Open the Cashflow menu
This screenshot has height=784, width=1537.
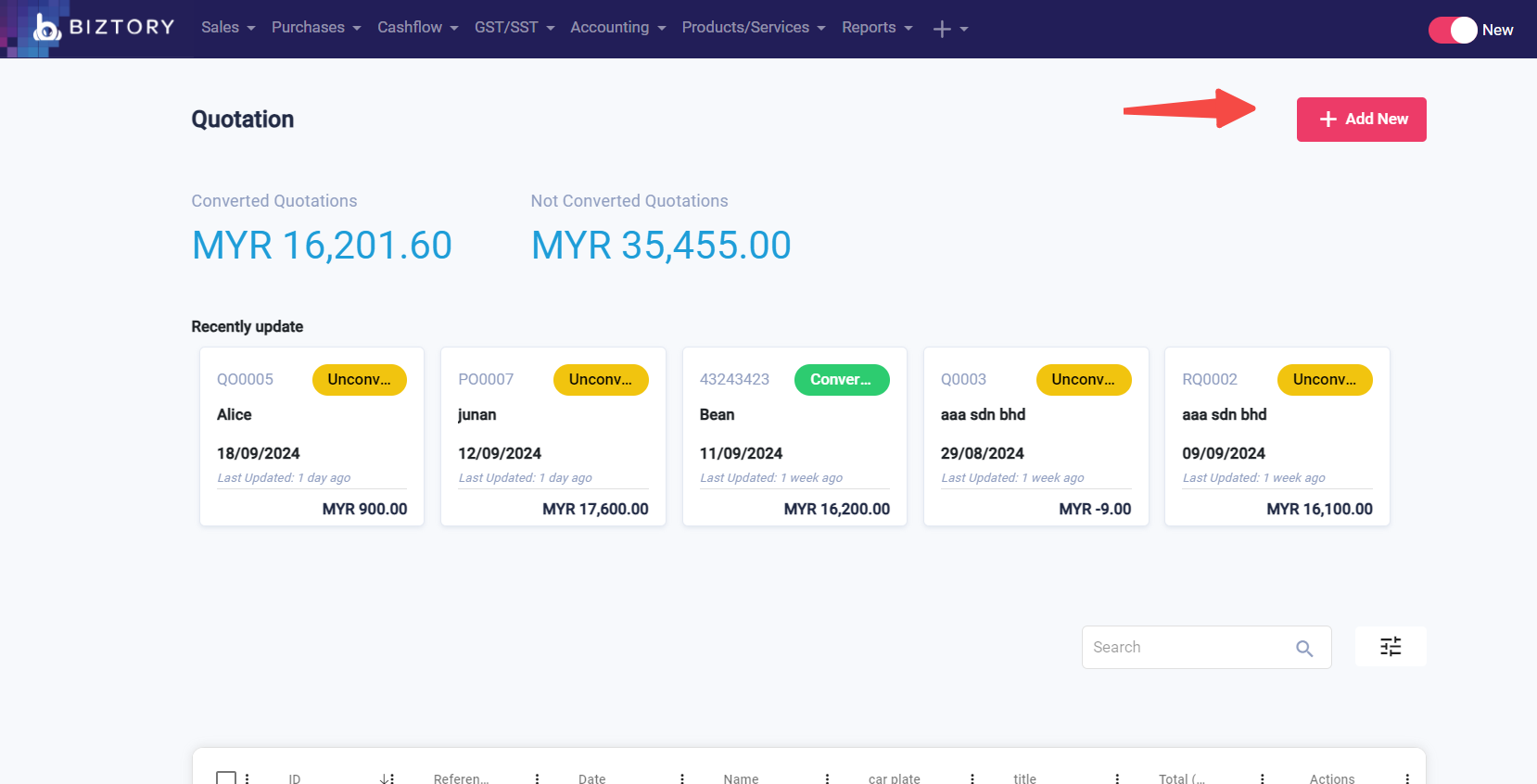[418, 28]
